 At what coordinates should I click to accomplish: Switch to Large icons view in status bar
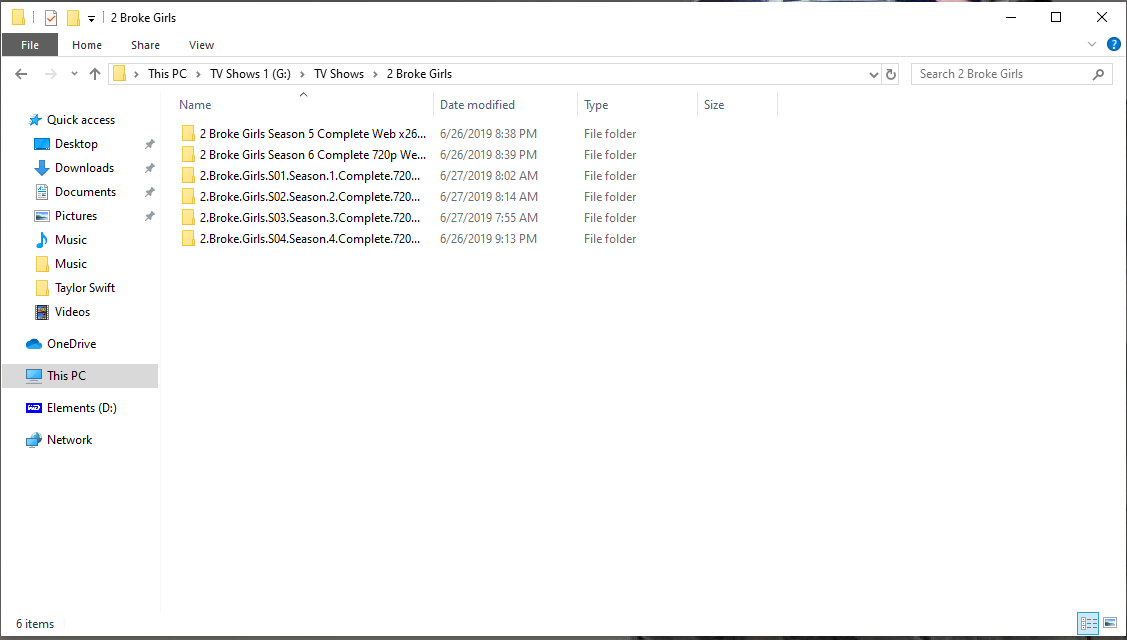tap(1110, 623)
